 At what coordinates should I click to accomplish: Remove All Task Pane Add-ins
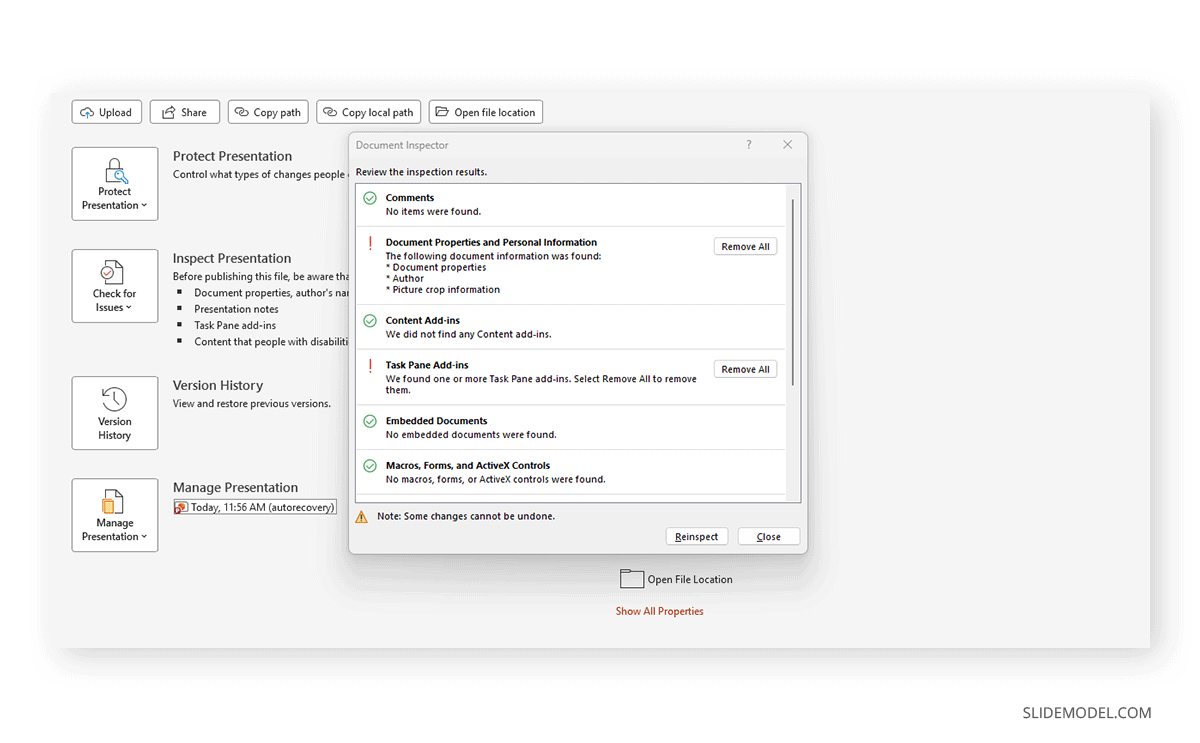point(745,369)
